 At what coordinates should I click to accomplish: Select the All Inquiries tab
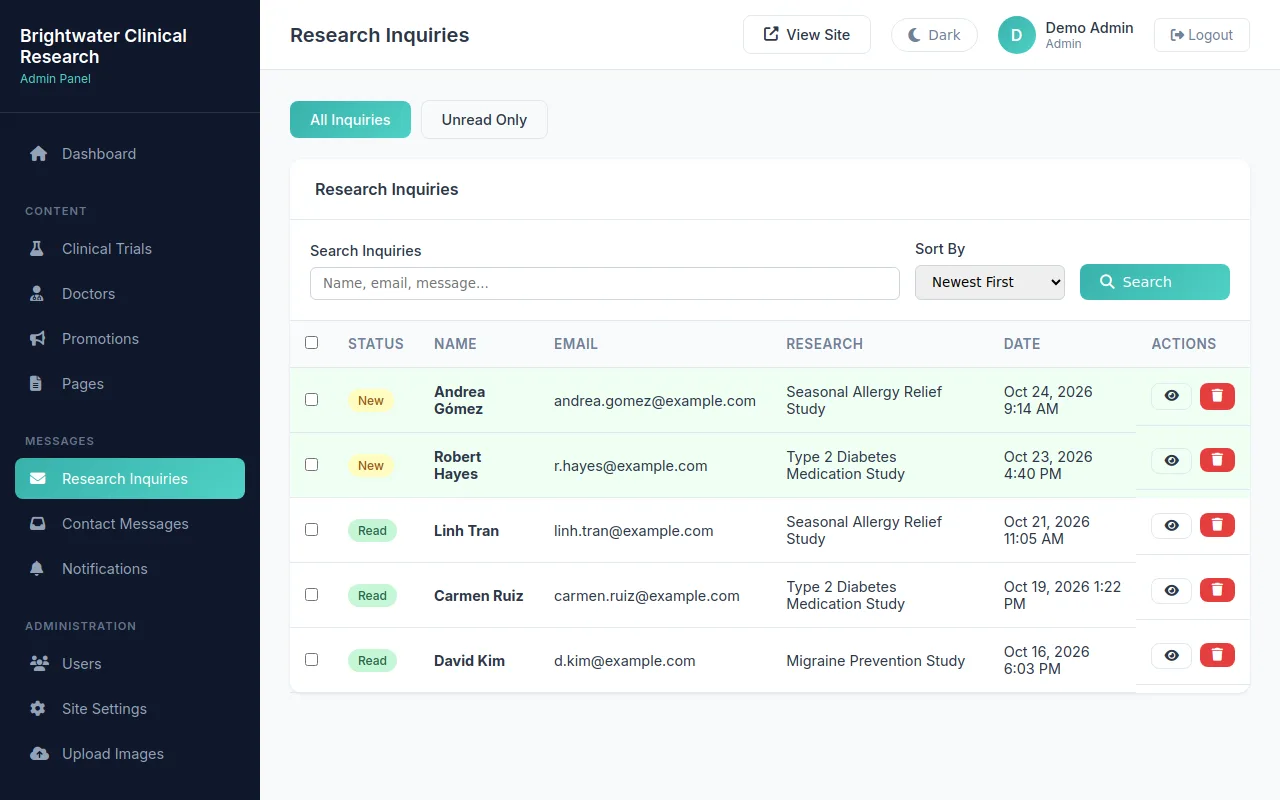coord(350,120)
